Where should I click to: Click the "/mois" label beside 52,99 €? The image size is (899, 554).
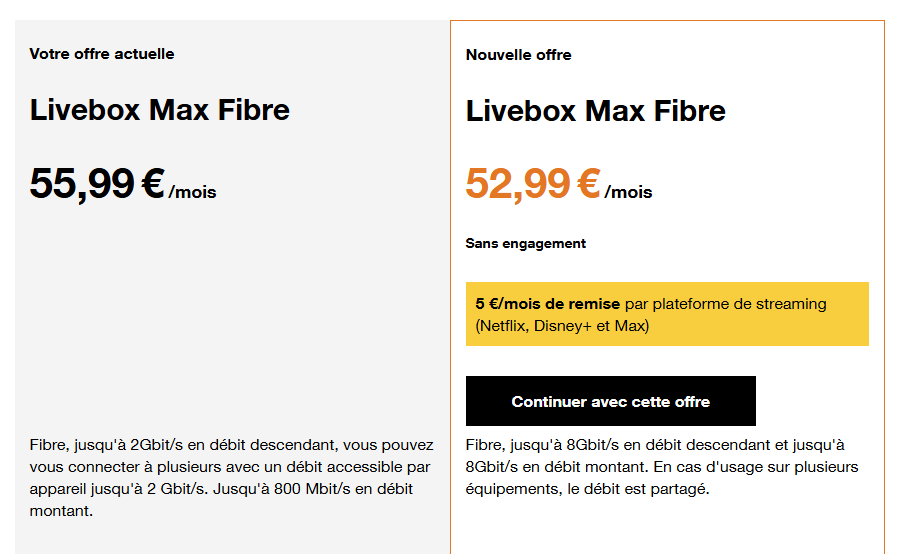[628, 192]
